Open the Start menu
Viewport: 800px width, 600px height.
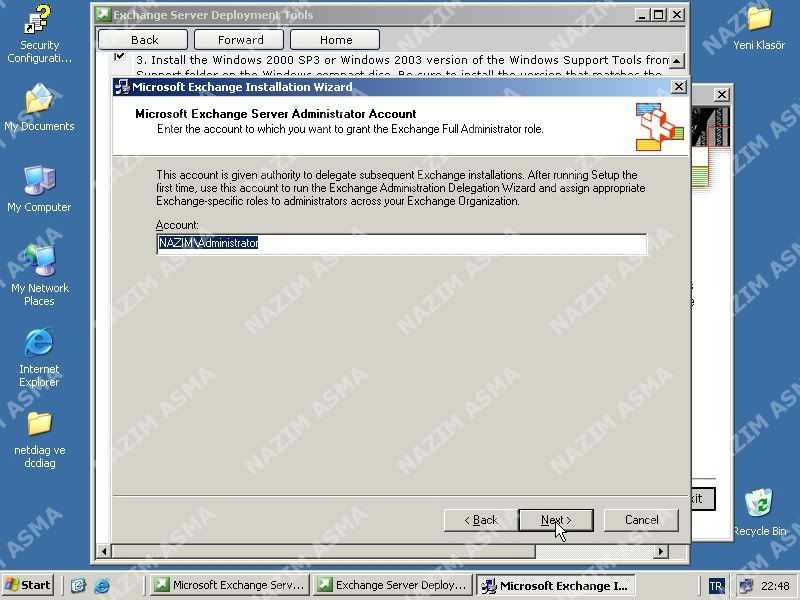point(28,585)
